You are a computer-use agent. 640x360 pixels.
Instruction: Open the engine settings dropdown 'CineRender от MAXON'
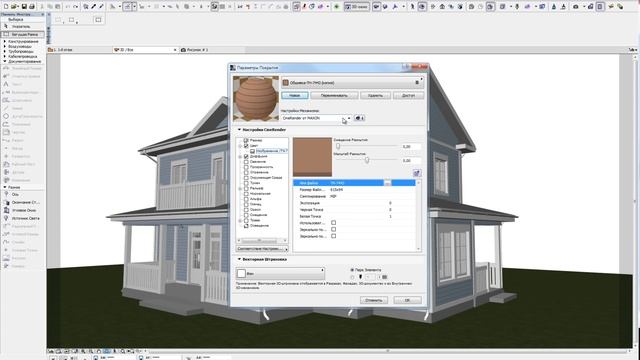coord(316,118)
